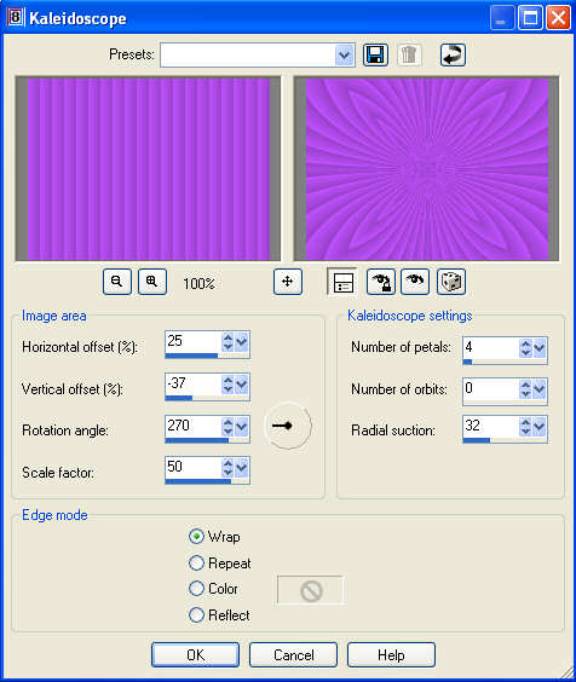Image resolution: width=576 pixels, height=682 pixels.
Task: Click the Save preset floppy disk icon
Action: 375,55
